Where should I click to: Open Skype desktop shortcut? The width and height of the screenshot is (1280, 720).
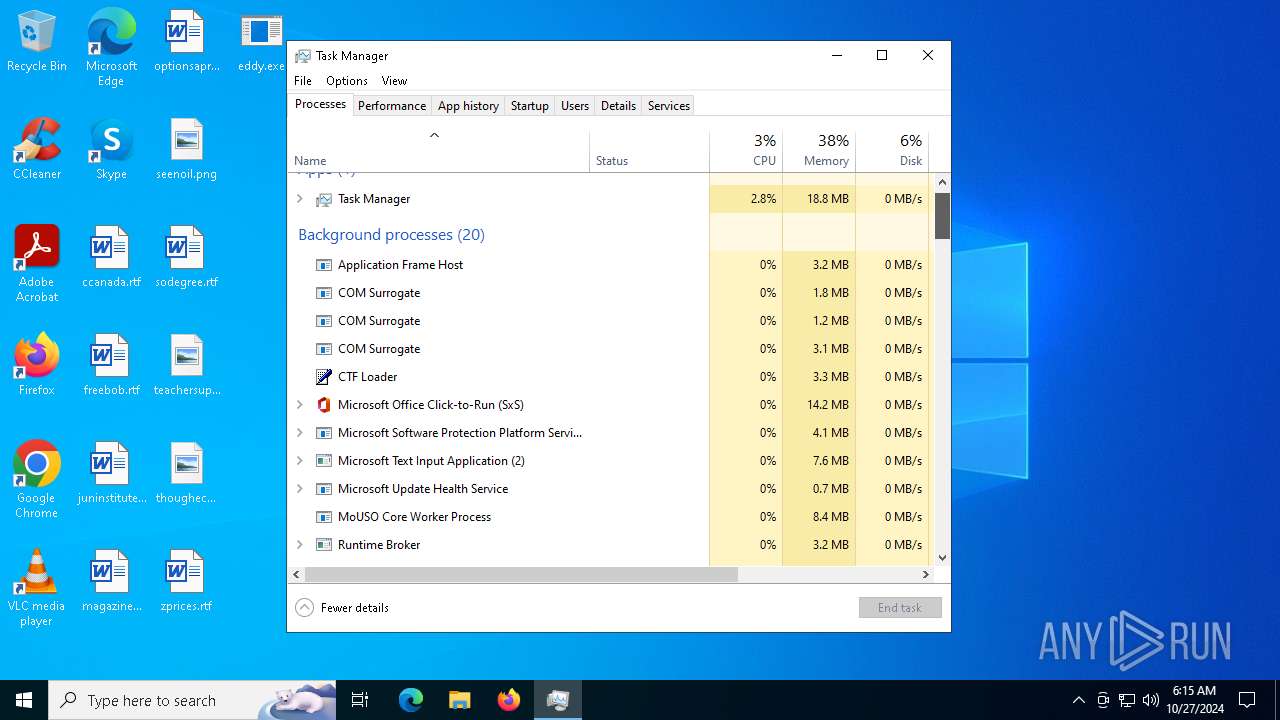111,149
